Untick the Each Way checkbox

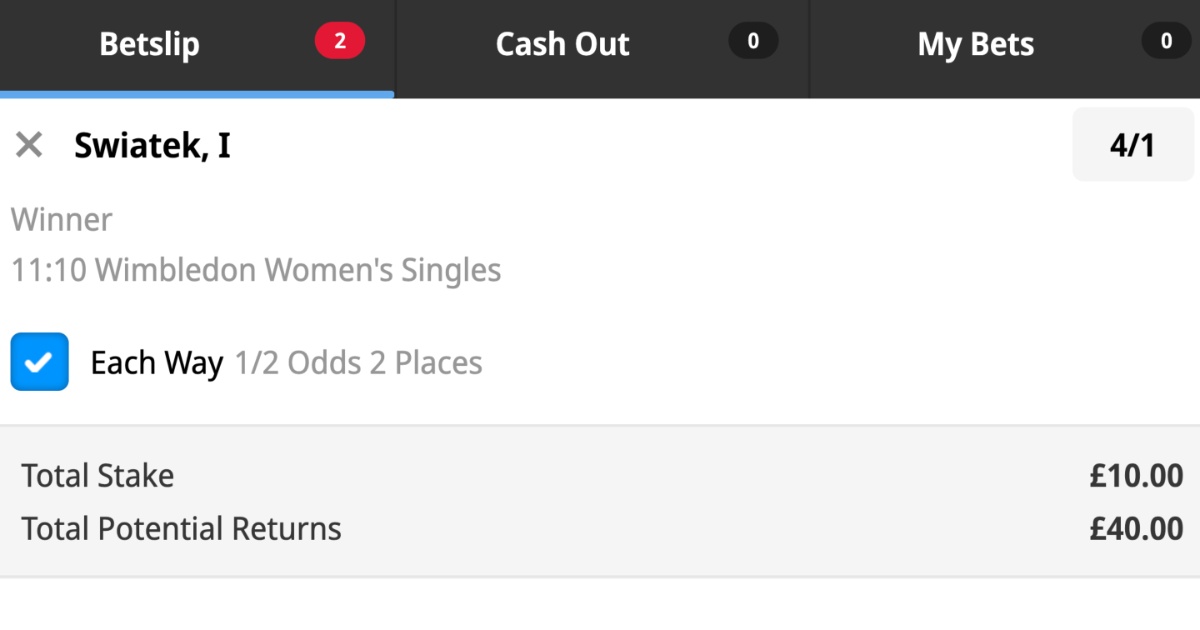tap(40, 362)
